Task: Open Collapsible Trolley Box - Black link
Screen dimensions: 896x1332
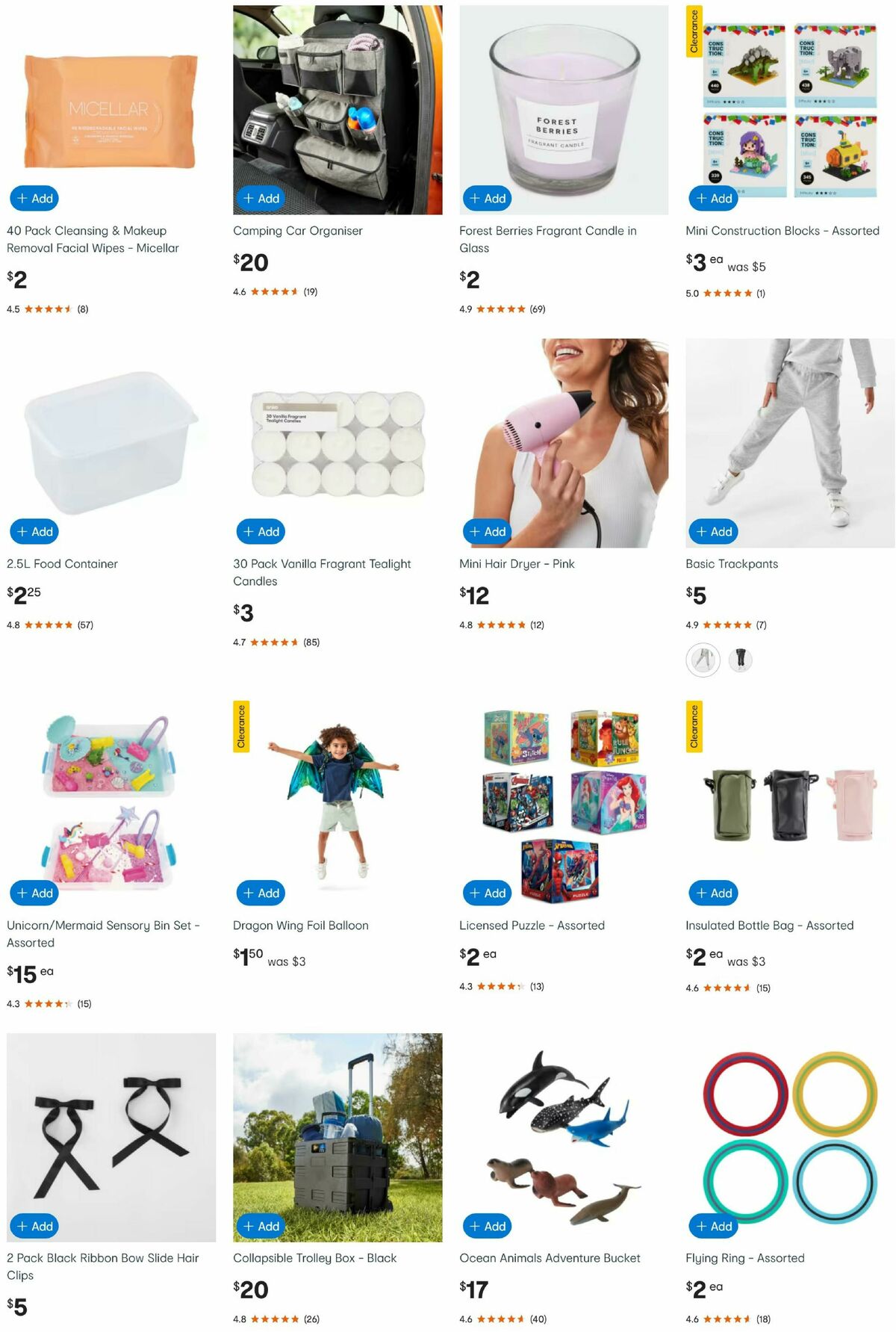Action: tap(314, 1258)
